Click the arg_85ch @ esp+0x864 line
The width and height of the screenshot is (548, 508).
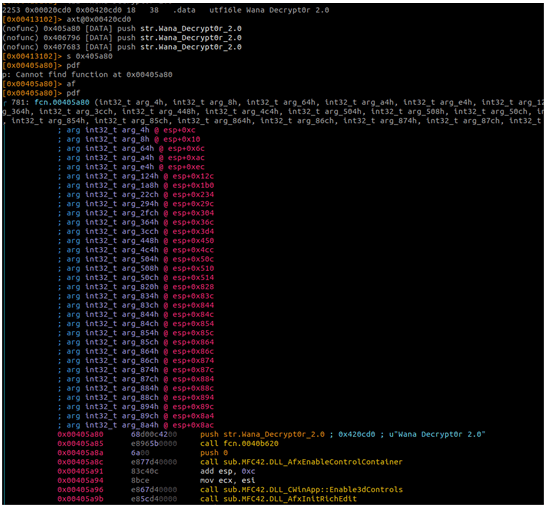click(136, 342)
